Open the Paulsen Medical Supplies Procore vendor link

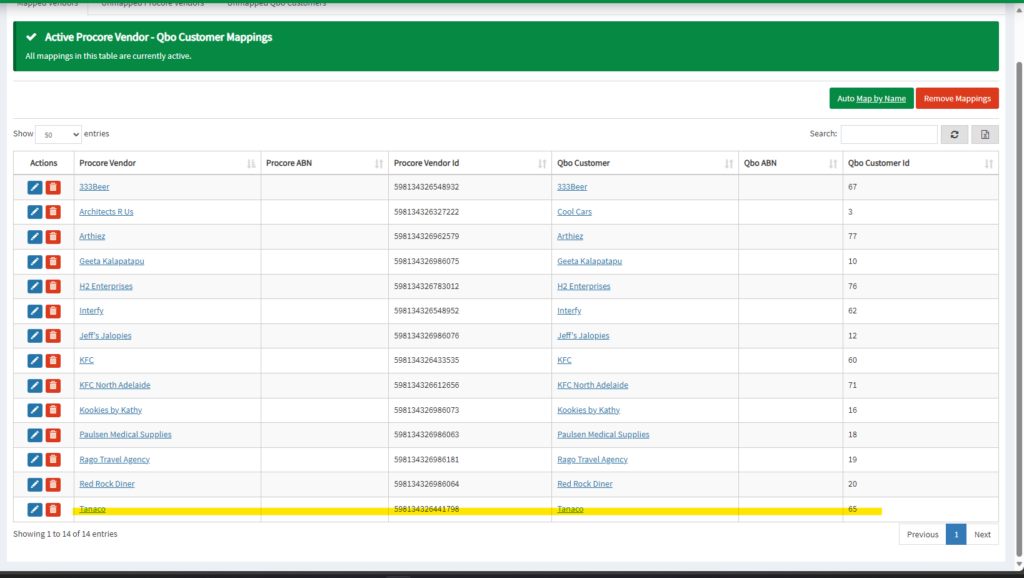click(x=125, y=435)
